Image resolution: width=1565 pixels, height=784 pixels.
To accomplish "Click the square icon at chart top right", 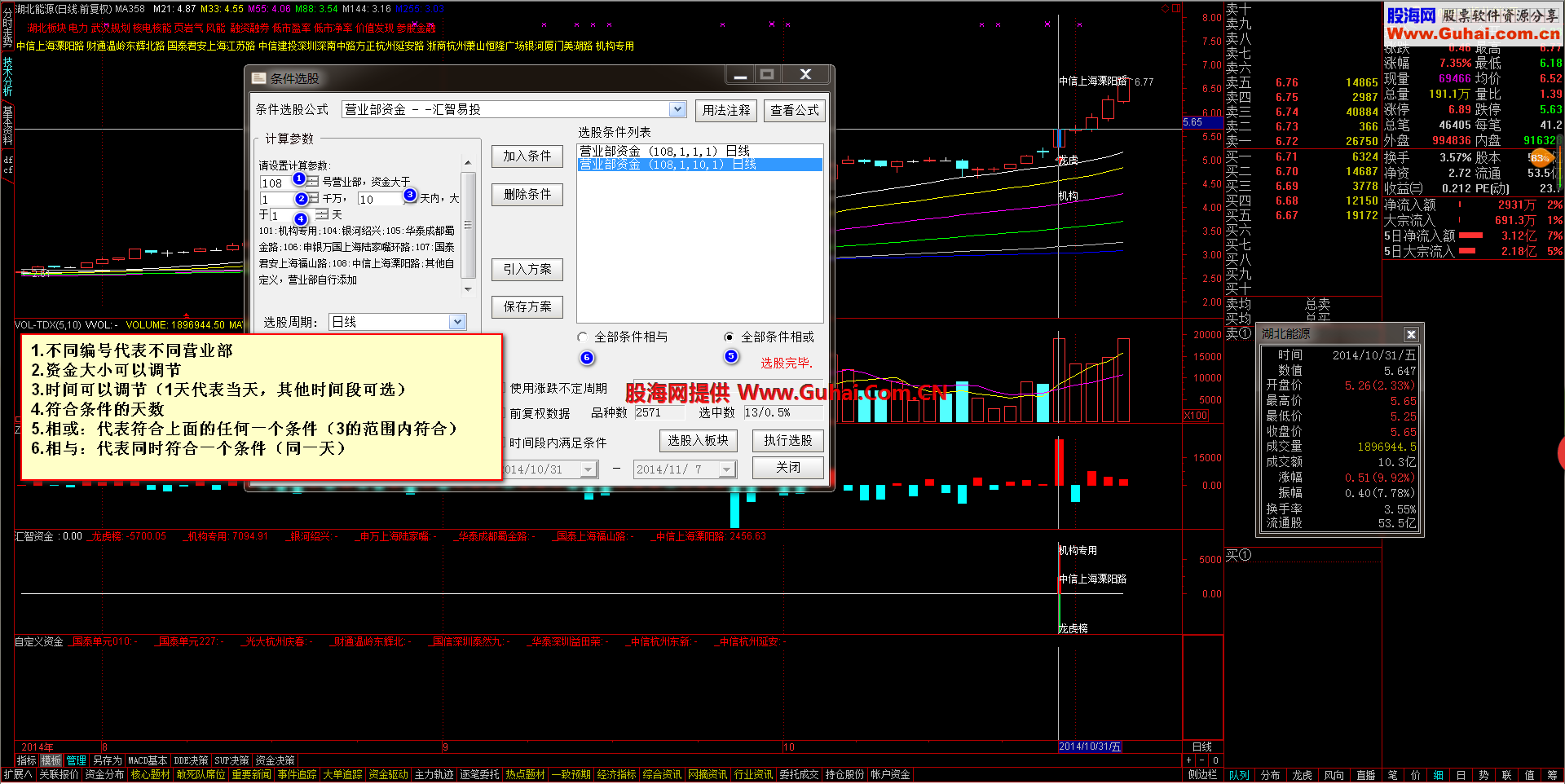I will [x=1176, y=9].
